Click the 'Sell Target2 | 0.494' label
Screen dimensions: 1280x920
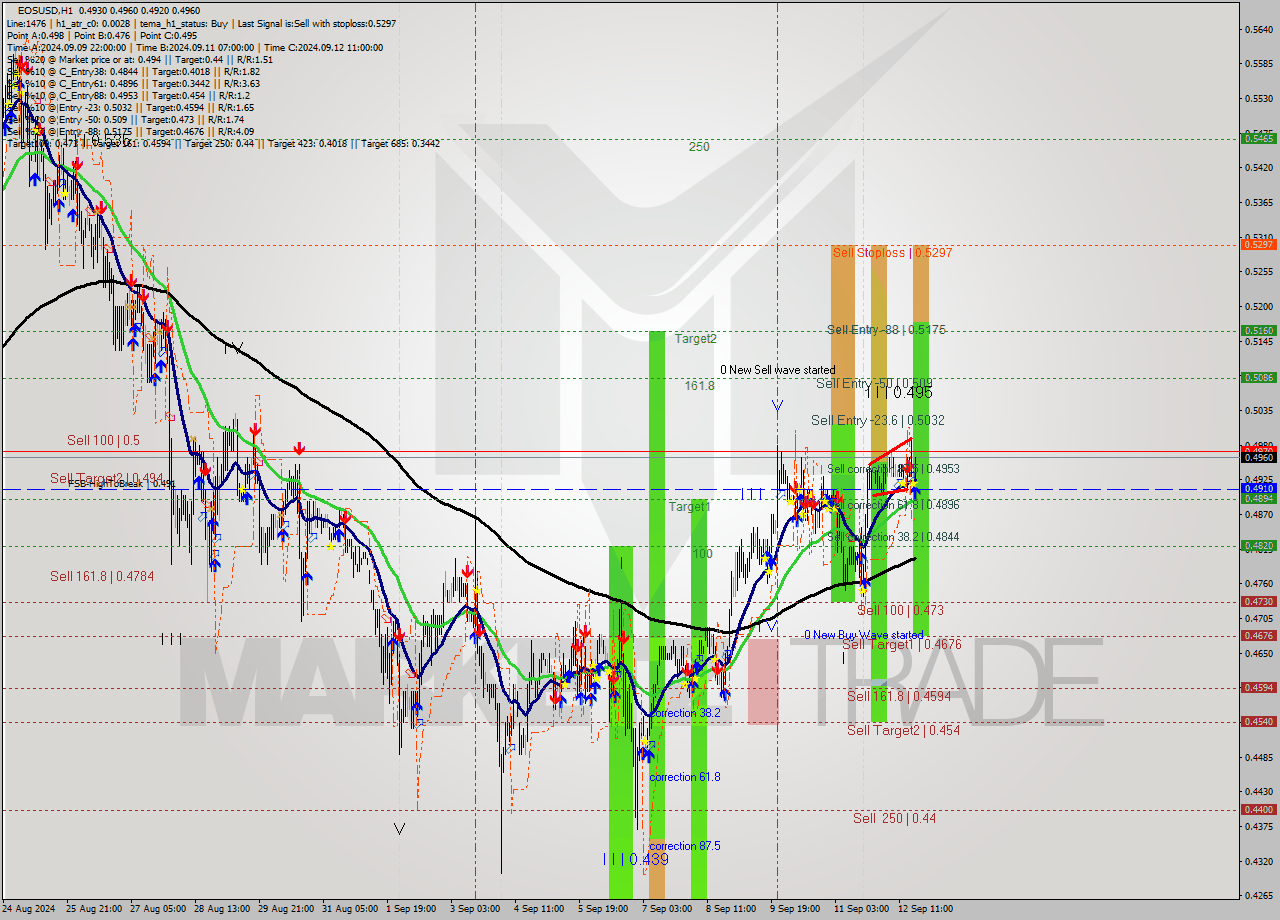pos(107,478)
